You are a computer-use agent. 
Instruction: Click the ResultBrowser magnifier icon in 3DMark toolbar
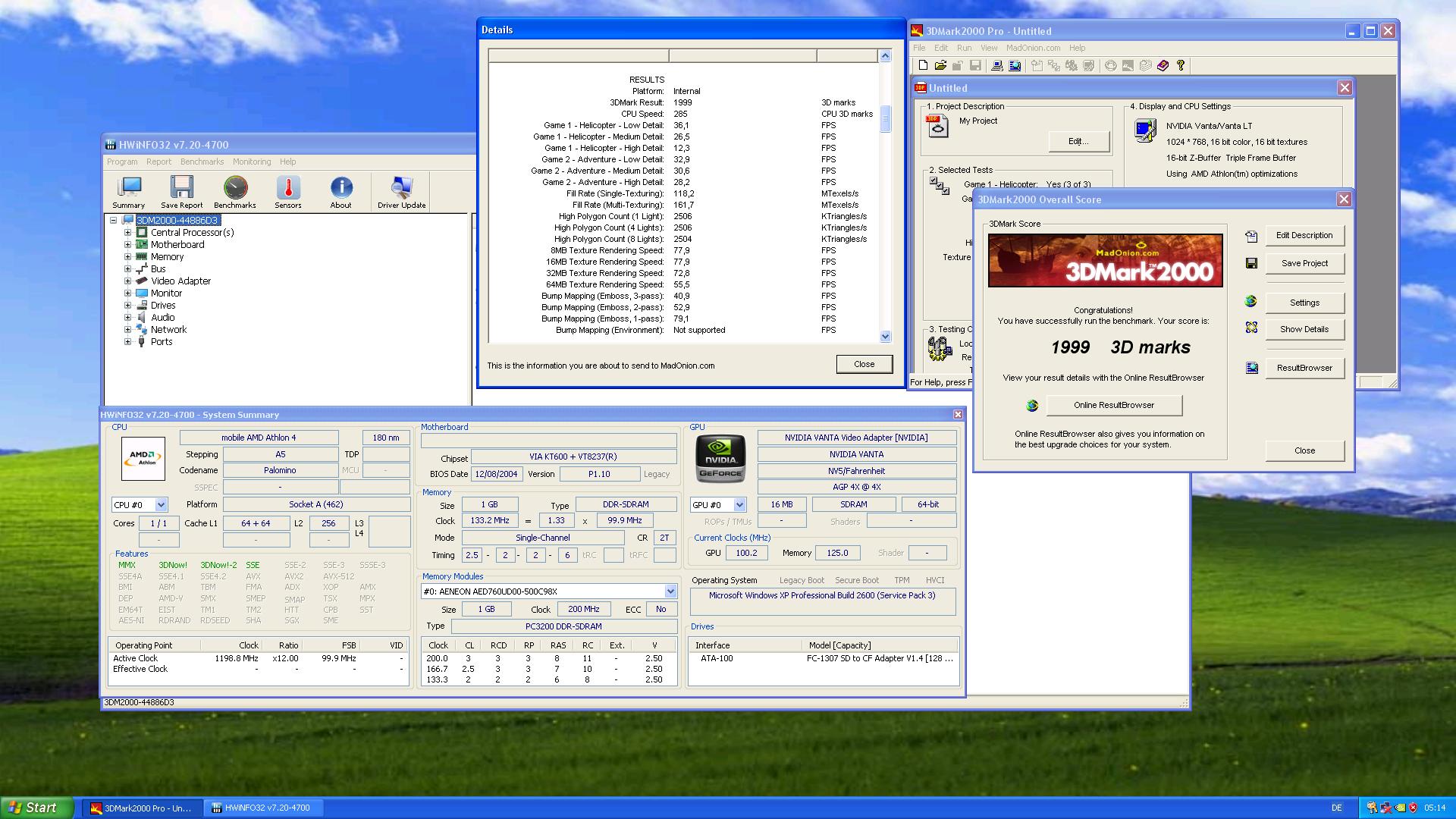pos(1015,66)
